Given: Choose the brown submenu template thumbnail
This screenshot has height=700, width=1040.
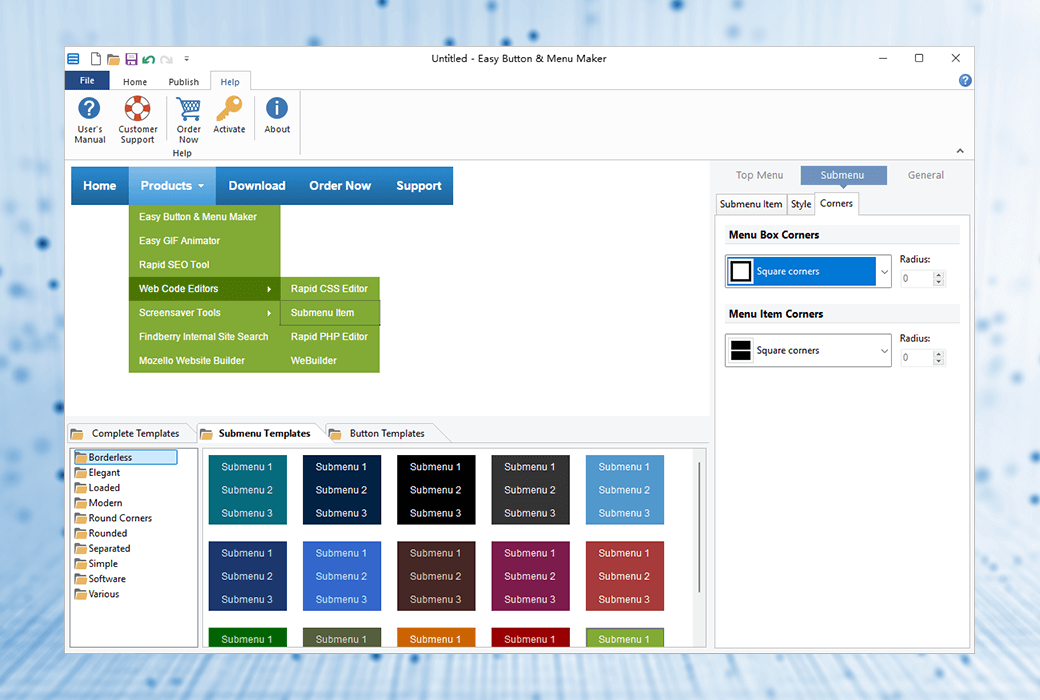Looking at the screenshot, I should pyautogui.click(x=436, y=576).
